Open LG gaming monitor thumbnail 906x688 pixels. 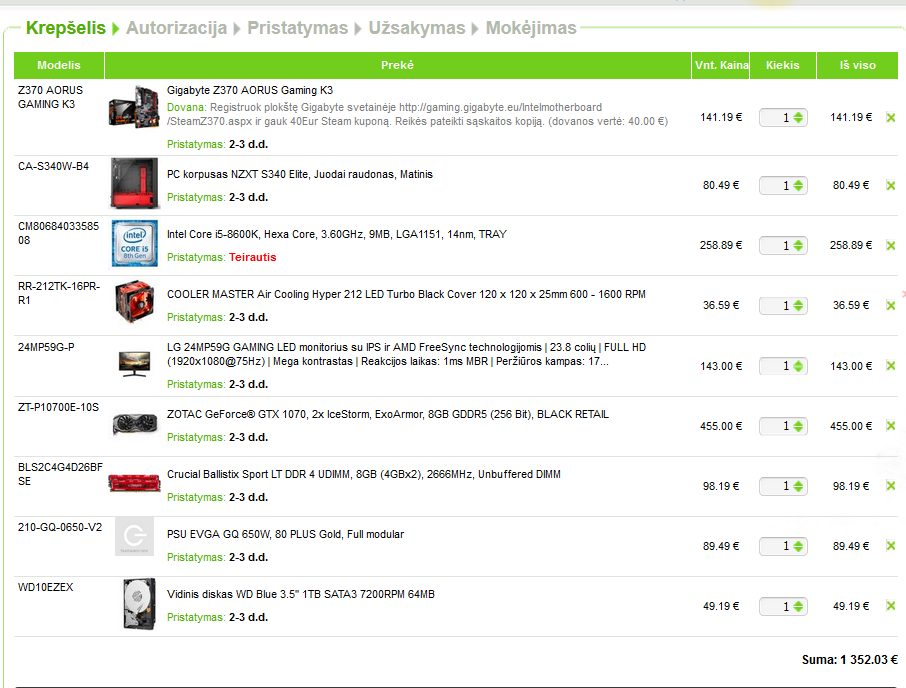(x=134, y=363)
